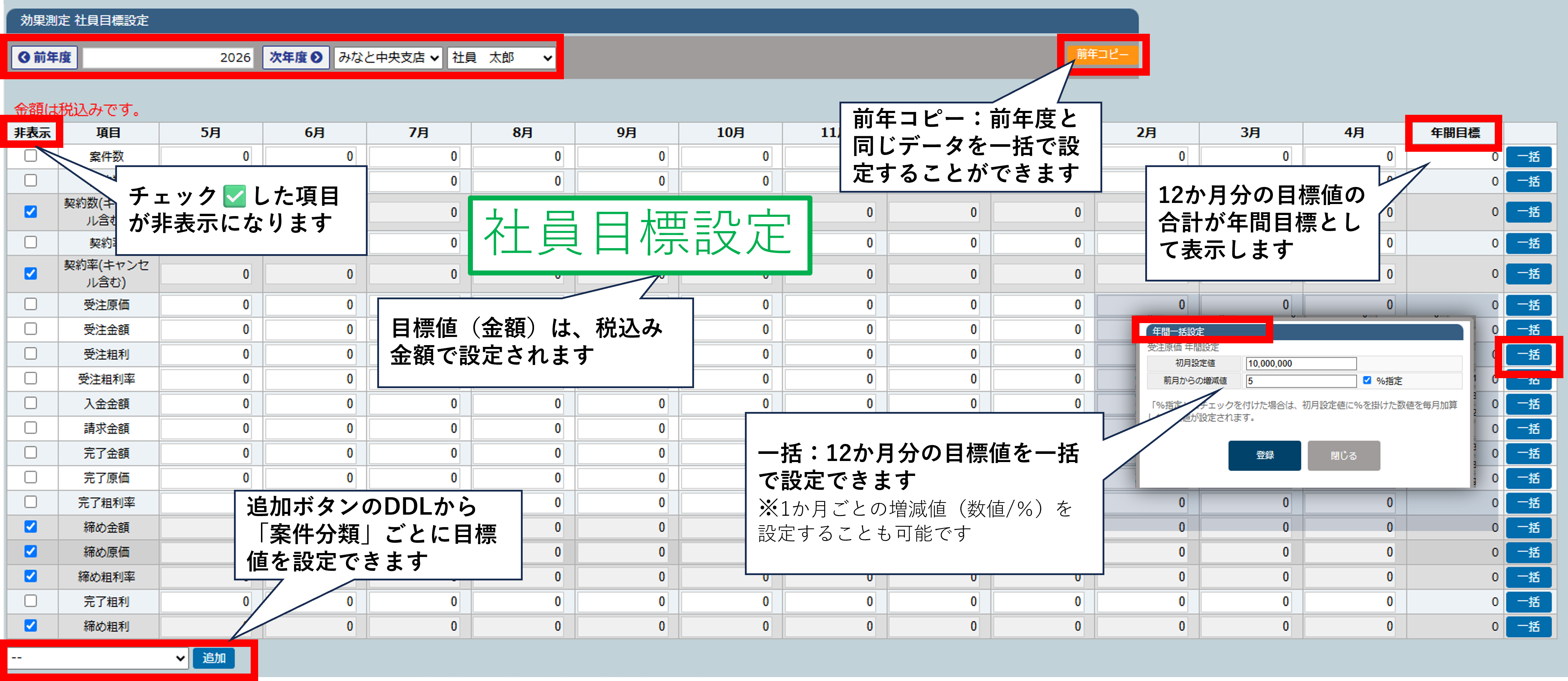The height and width of the screenshot is (681, 1568).
Task: Open the 社員 太郎 employee dropdown
Action: 502,58
